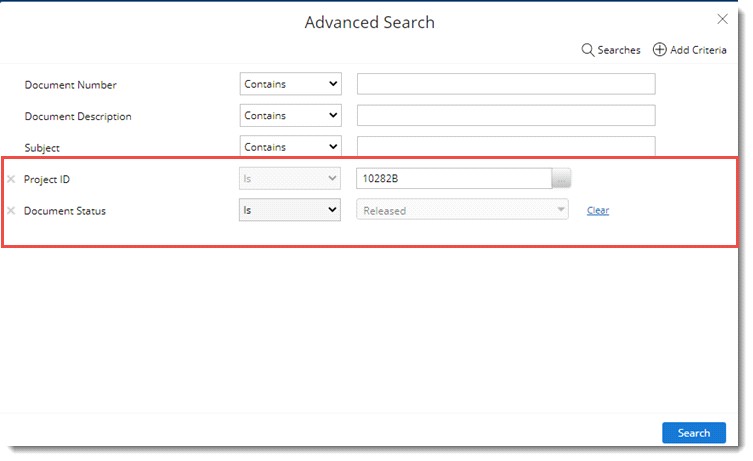This screenshot has height=461, width=753.
Task: Close the Advanced Search dialog
Action: [x=723, y=19]
